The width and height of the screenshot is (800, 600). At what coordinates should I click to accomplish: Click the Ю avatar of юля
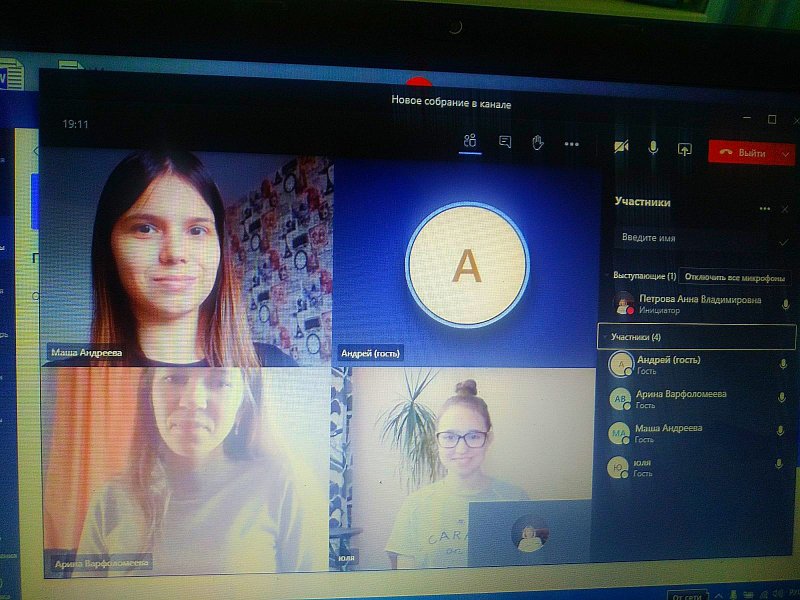pos(617,467)
